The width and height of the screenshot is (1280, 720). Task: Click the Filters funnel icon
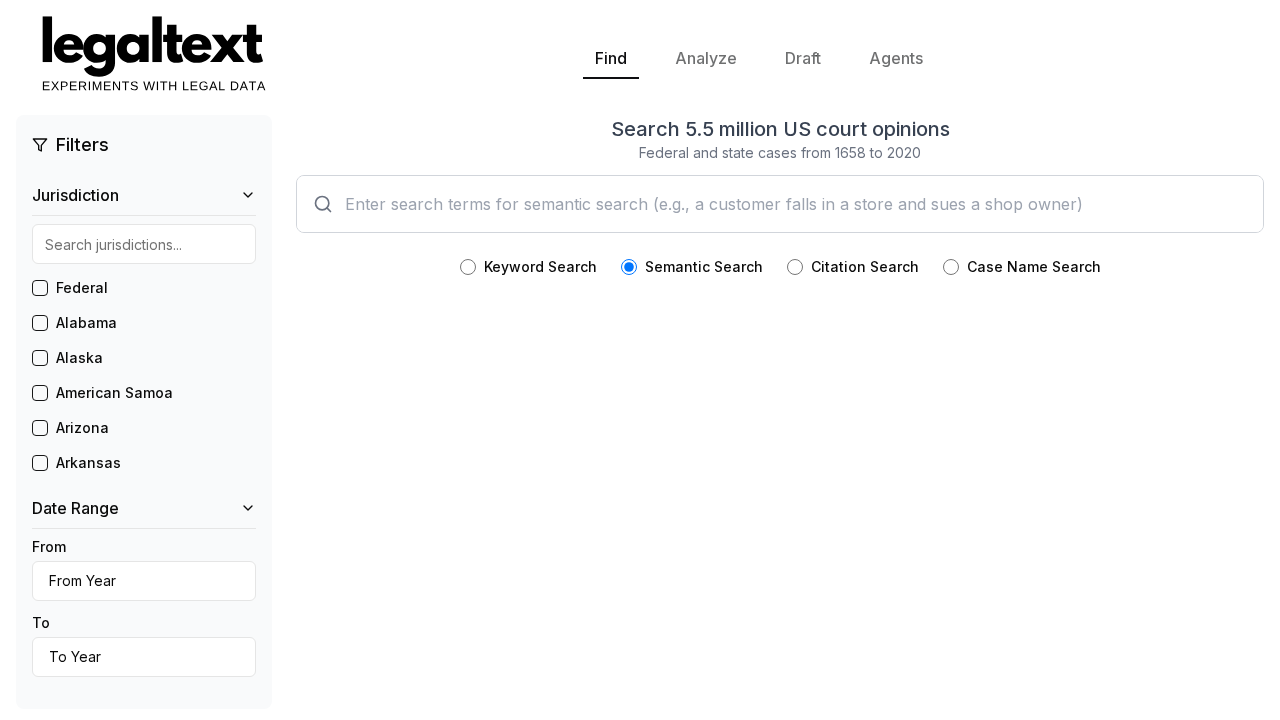coord(39,144)
